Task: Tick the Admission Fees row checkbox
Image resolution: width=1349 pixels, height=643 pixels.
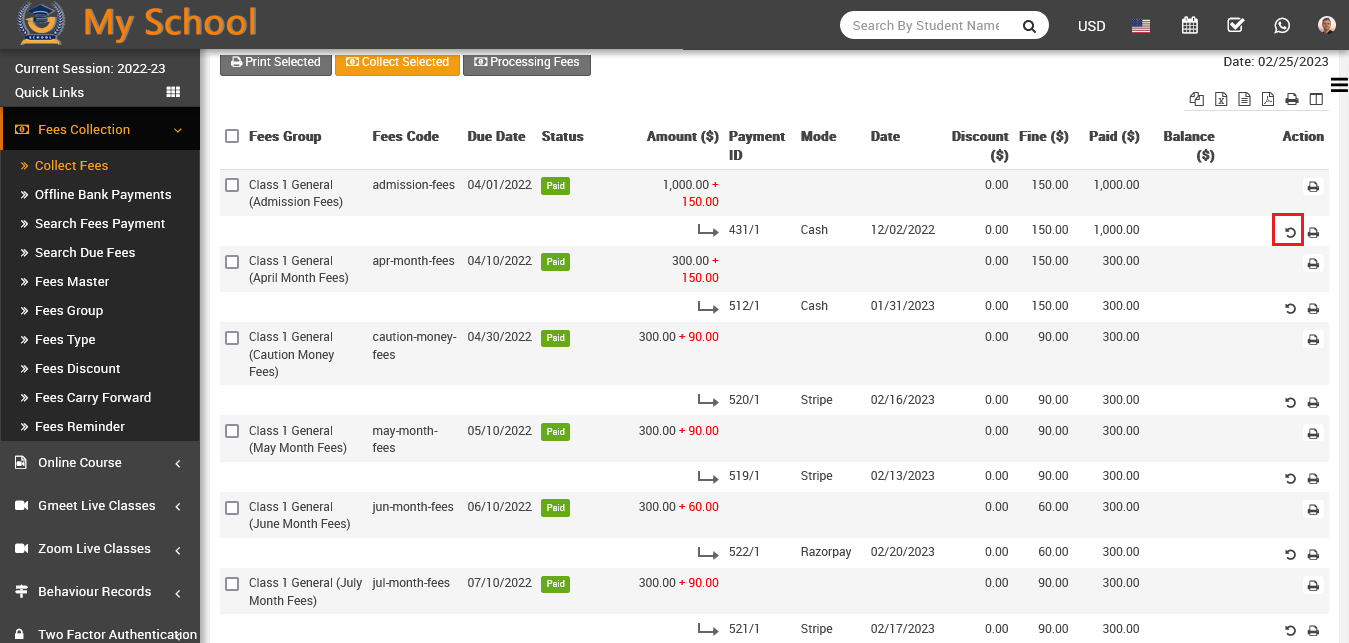Action: pyautogui.click(x=232, y=185)
